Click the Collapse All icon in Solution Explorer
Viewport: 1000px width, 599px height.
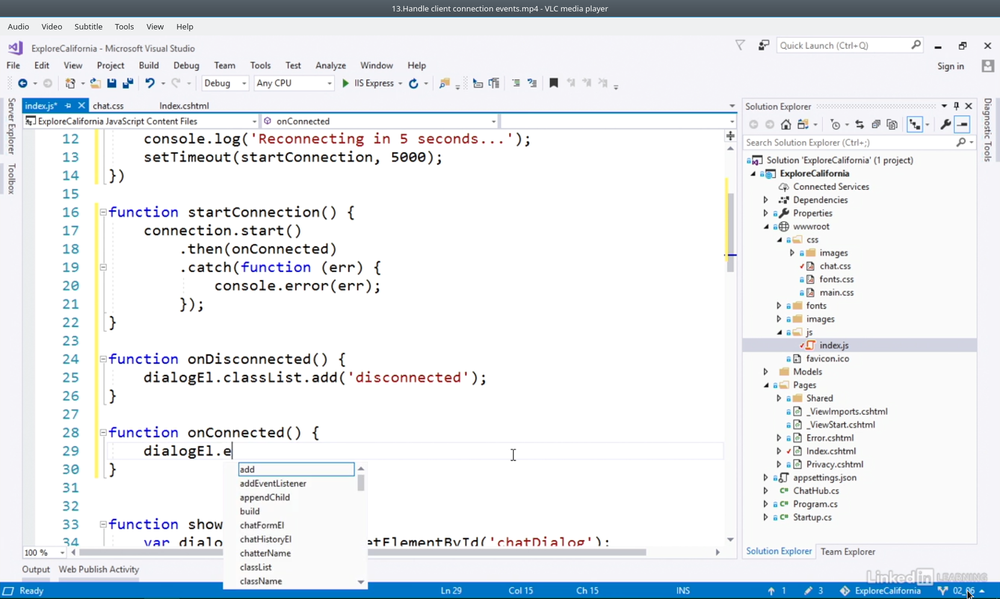tap(876, 124)
